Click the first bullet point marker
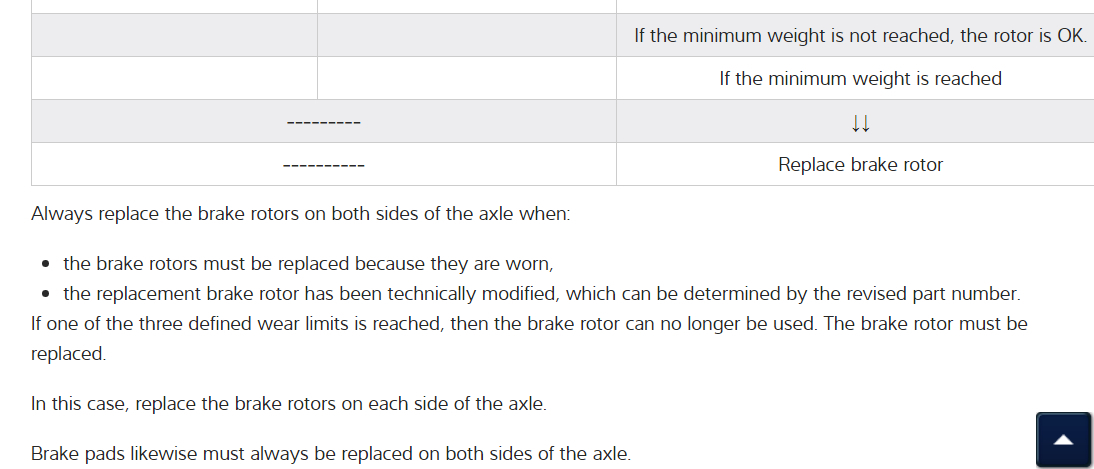The width and height of the screenshot is (1094, 469). pos(47,265)
